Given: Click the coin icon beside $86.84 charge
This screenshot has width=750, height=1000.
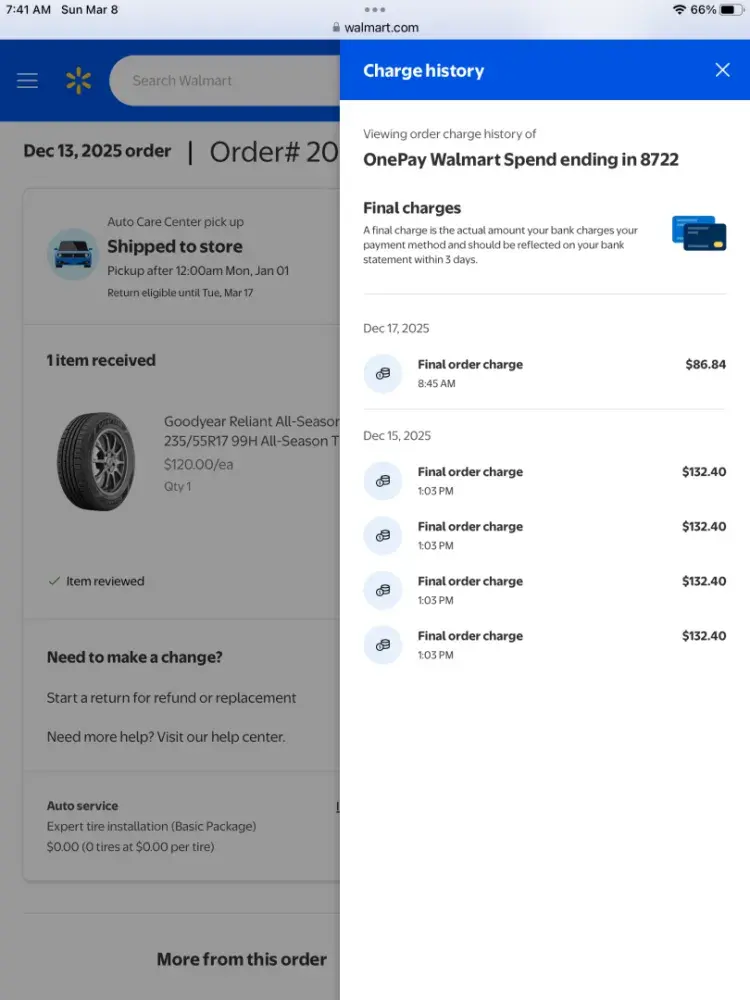Looking at the screenshot, I should click(x=382, y=374).
